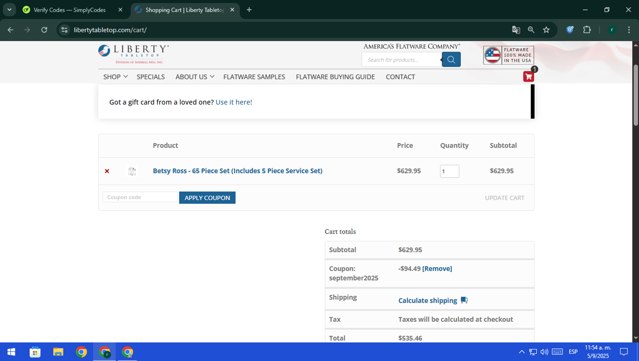Open the taskbar volume control
Viewport: 639px width, 361px height.
pyautogui.click(x=544, y=352)
